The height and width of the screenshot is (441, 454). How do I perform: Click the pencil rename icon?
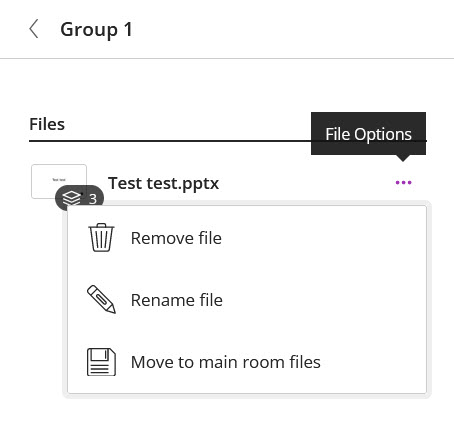101,299
